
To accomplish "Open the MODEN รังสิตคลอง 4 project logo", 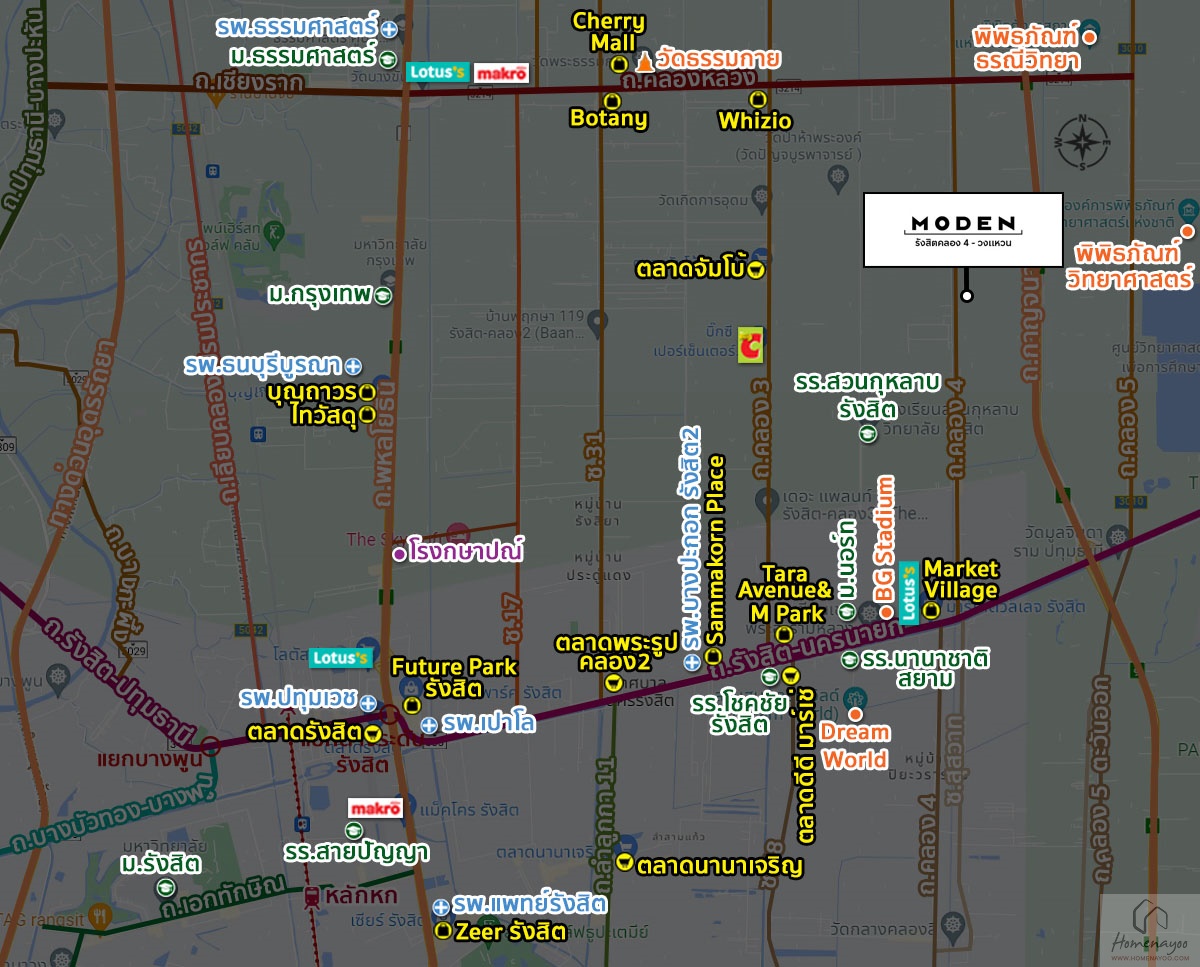I will point(963,230).
